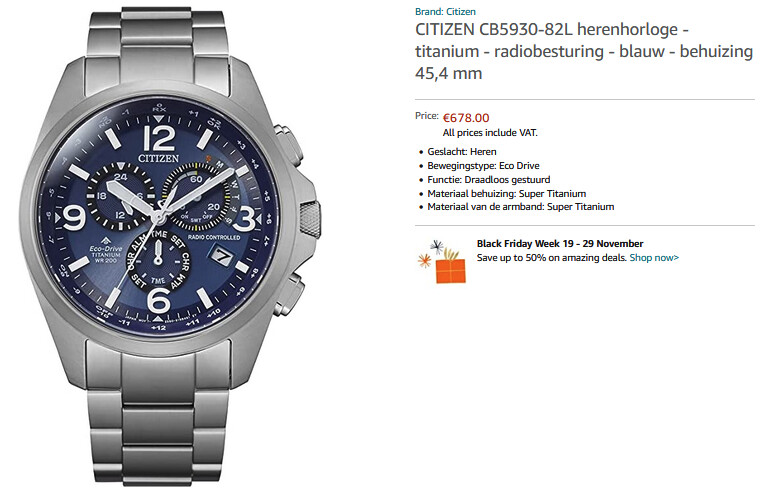
Task: Click the 60-second subdial on the watch
Action: [196, 197]
